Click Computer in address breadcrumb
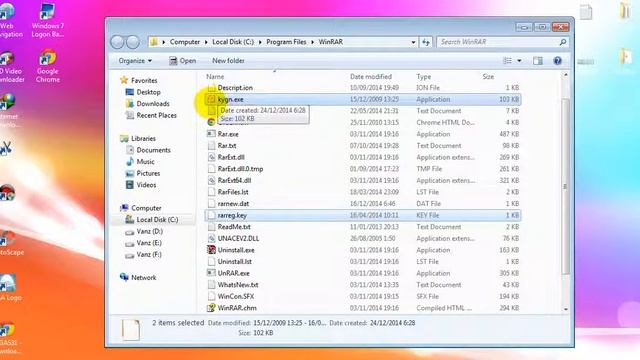 [x=185, y=42]
